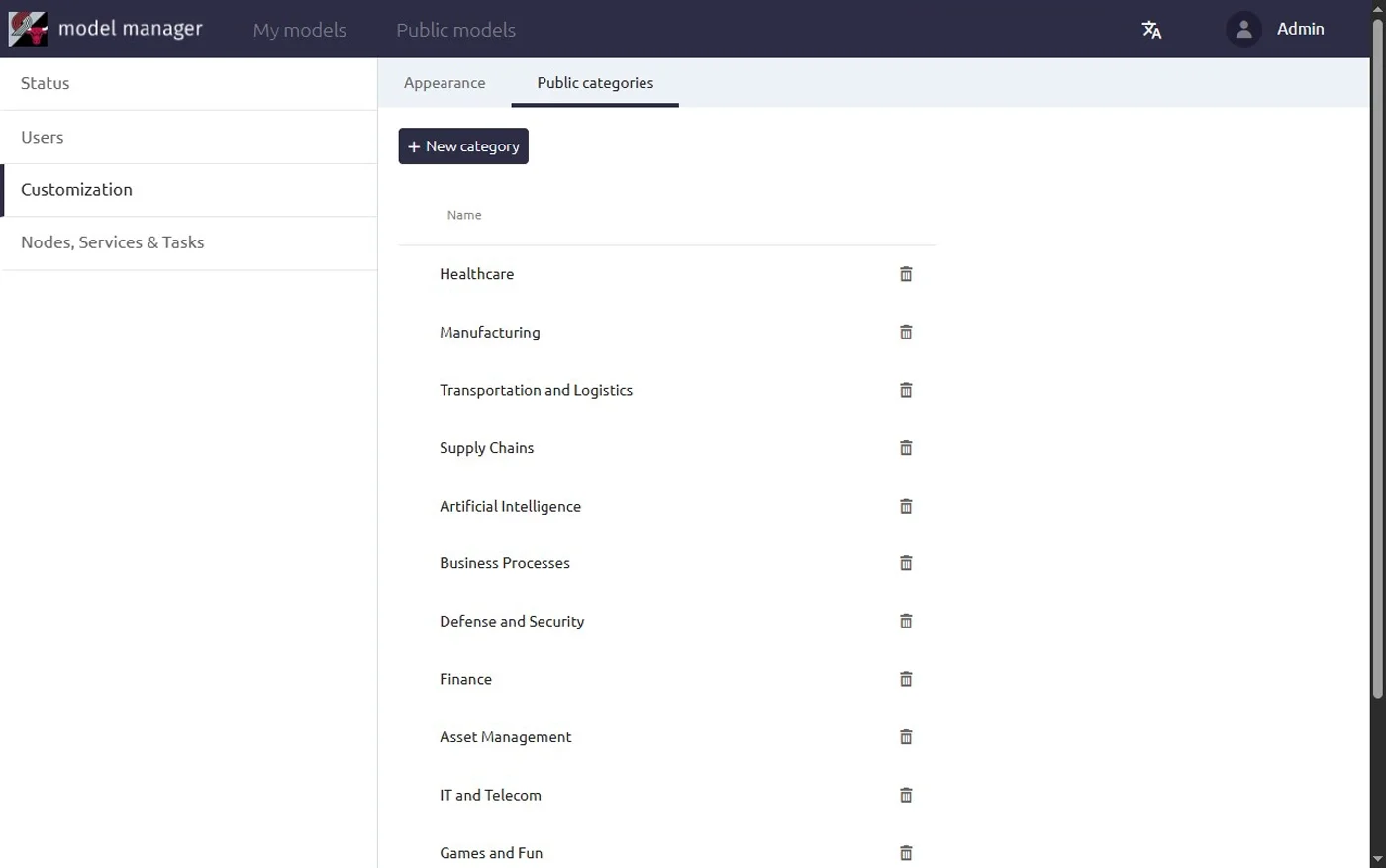Click the New category button
This screenshot has width=1386, height=868.
coord(463,146)
